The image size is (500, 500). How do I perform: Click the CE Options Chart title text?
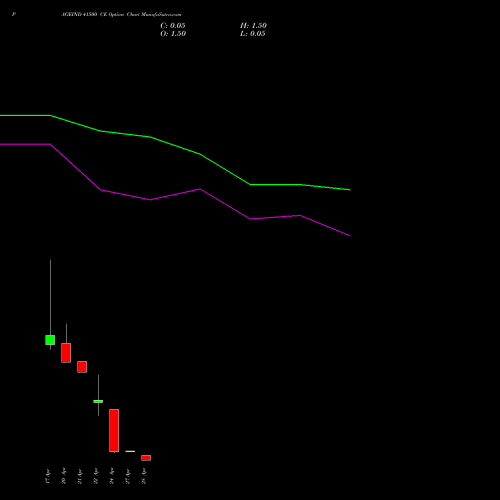pyautogui.click(x=121, y=15)
